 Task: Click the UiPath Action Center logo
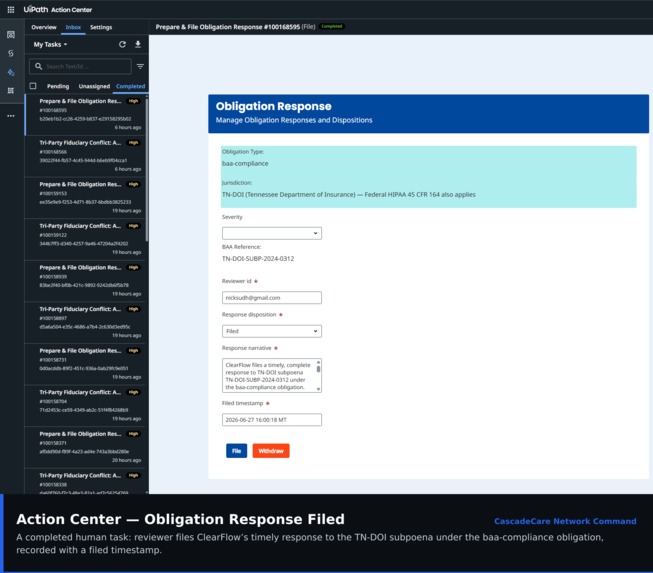58,10
